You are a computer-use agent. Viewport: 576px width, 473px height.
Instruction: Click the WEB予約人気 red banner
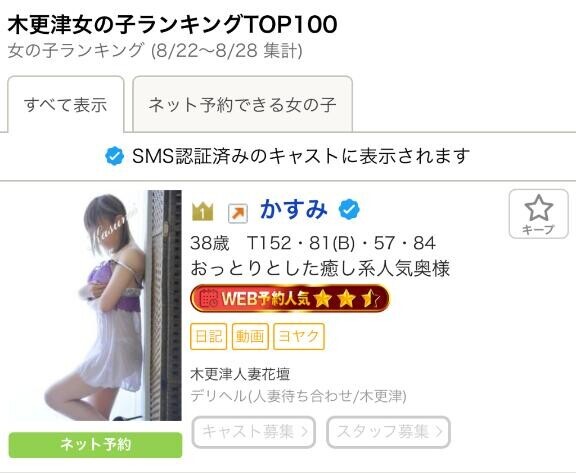pyautogui.click(x=290, y=299)
